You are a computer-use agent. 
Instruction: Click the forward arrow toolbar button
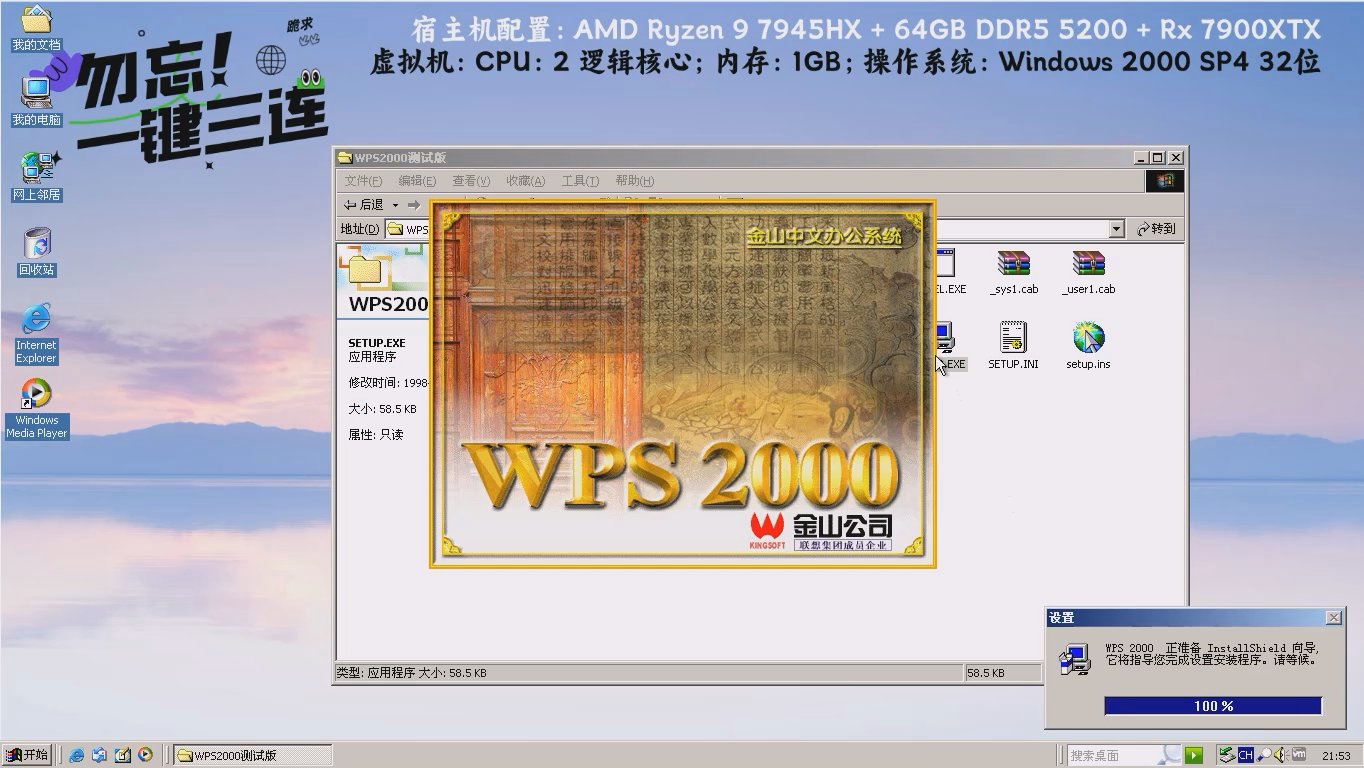[414, 205]
